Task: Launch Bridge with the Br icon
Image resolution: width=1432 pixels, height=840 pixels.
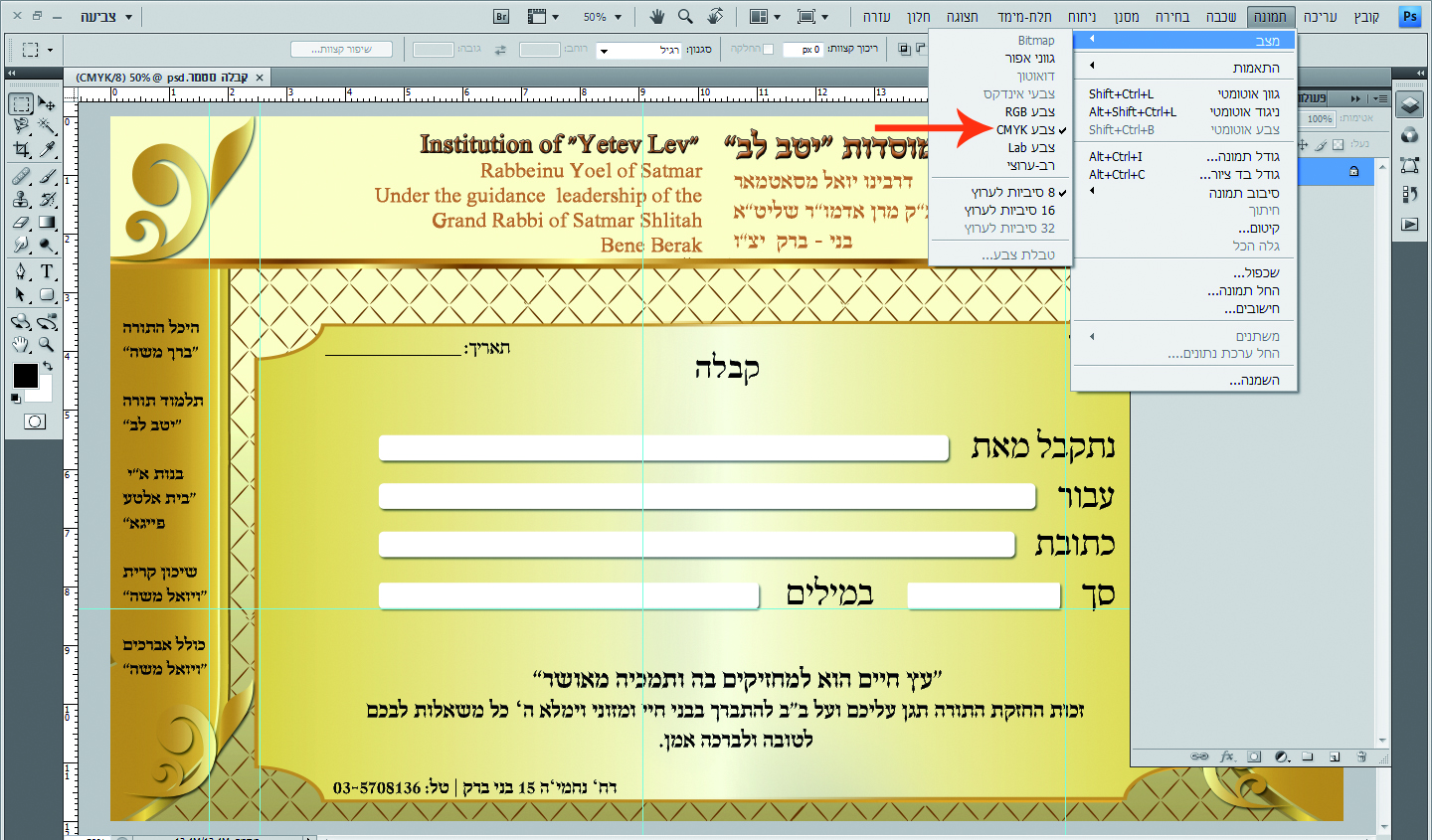Action: (x=501, y=17)
